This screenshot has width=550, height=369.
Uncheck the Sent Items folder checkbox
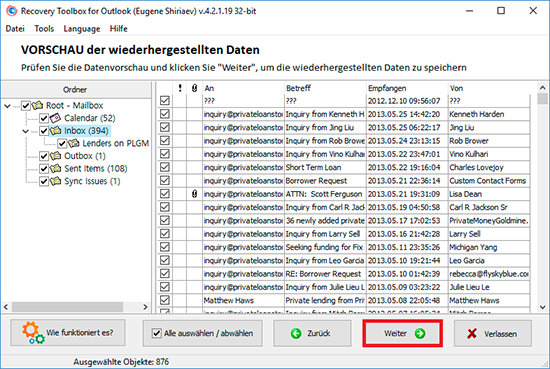coord(44,169)
